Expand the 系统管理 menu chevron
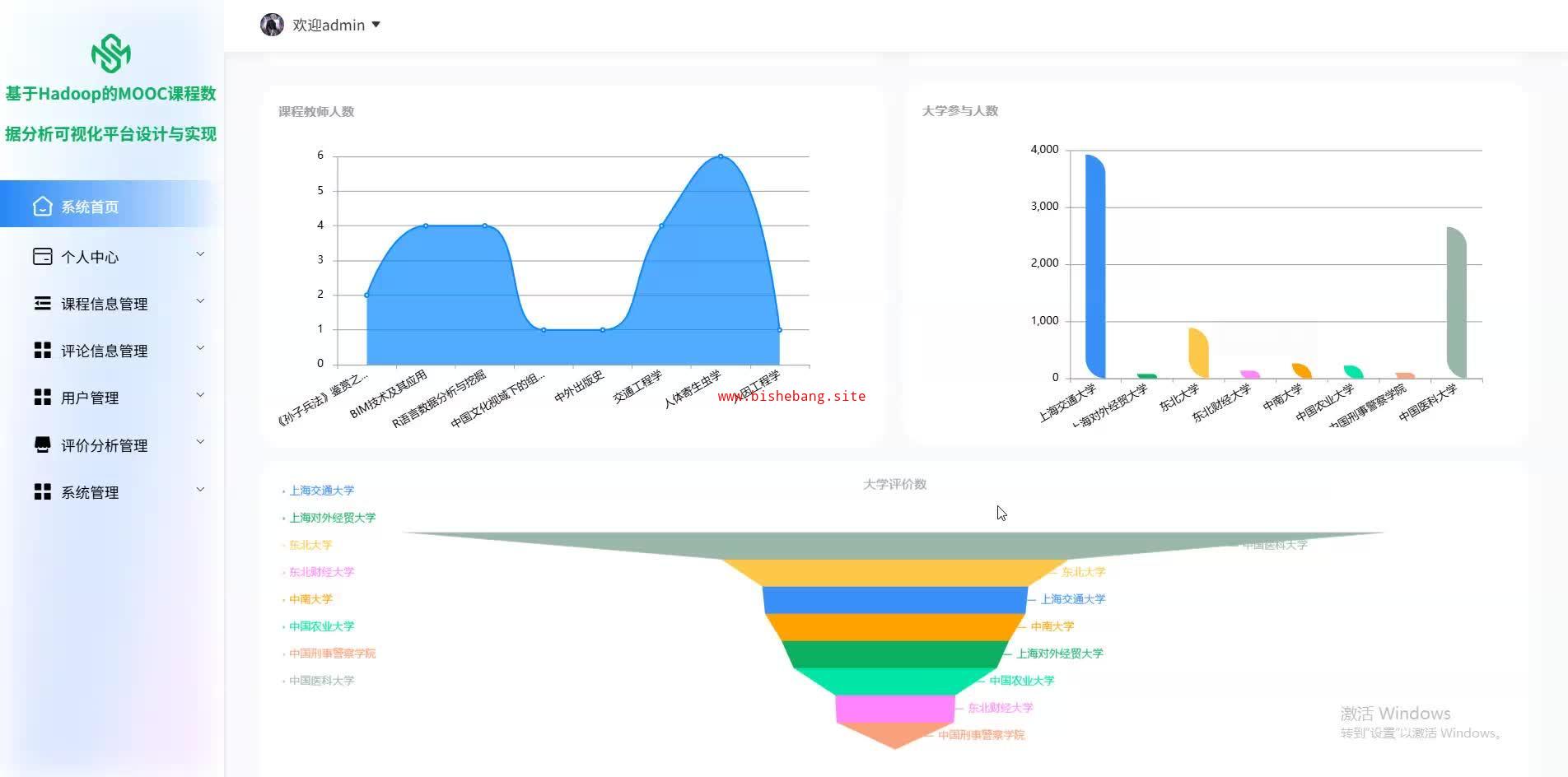Viewport: 1568px width, 777px height. (200, 490)
